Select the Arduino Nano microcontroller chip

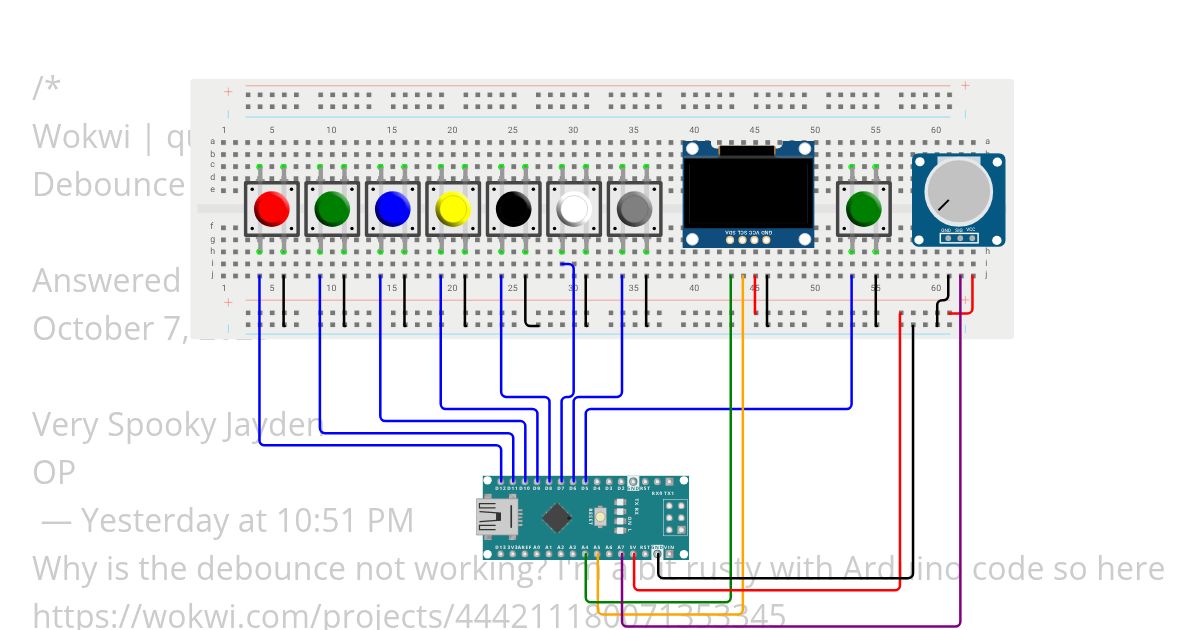557,517
